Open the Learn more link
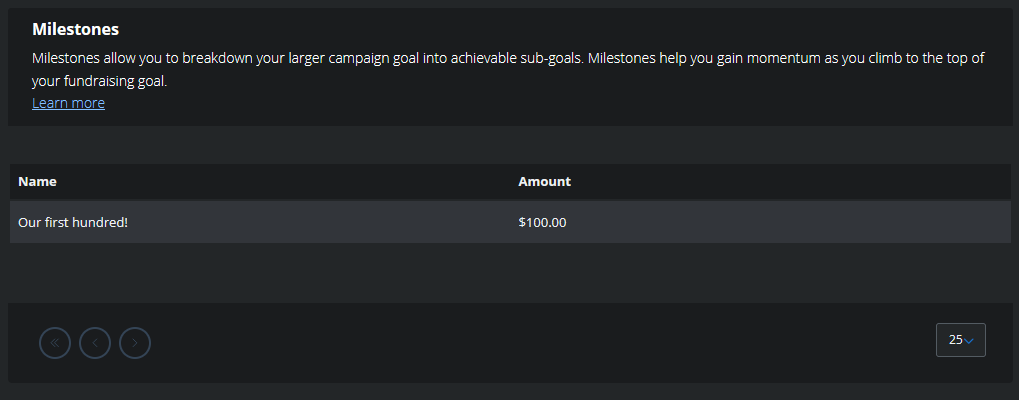The width and height of the screenshot is (1019, 400). [68, 103]
